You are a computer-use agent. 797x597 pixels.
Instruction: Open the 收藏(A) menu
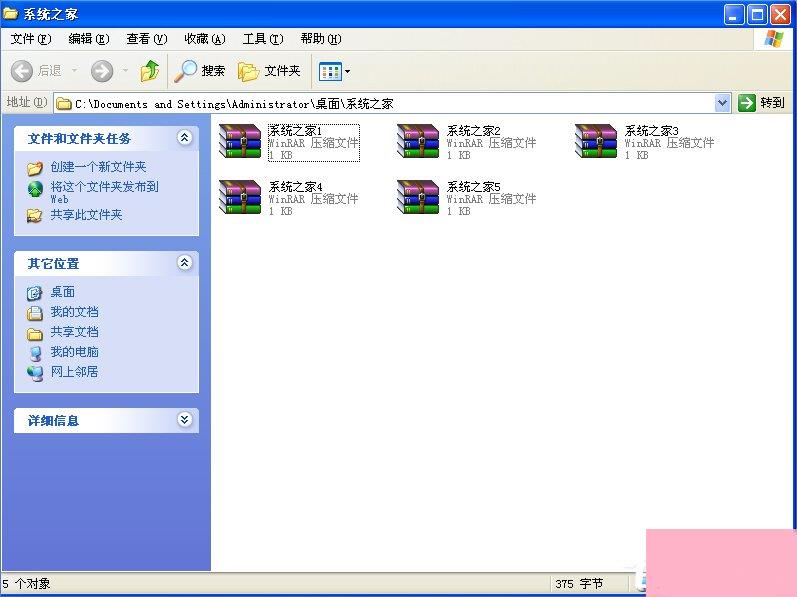click(205, 39)
